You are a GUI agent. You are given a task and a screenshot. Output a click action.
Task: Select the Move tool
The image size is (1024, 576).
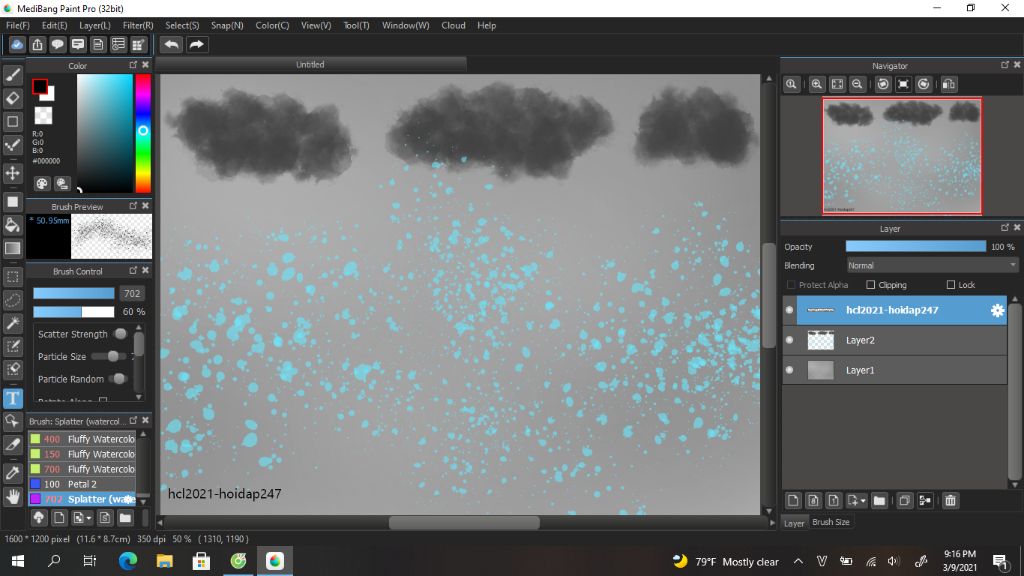tap(12, 173)
